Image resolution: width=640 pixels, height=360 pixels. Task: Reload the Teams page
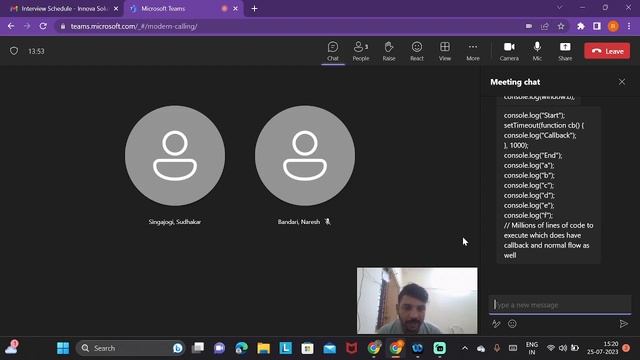(x=43, y=26)
